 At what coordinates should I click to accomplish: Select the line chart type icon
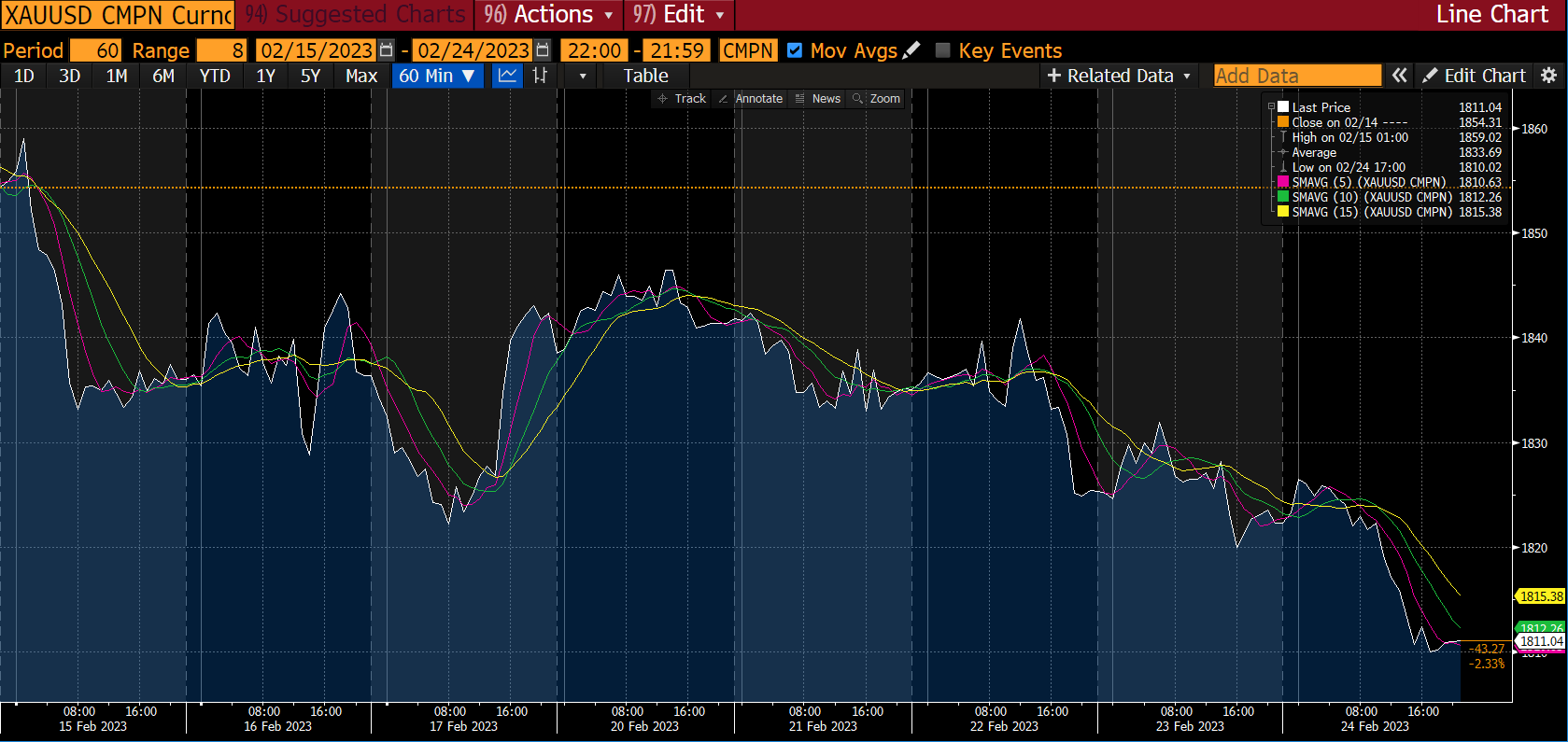(x=507, y=76)
